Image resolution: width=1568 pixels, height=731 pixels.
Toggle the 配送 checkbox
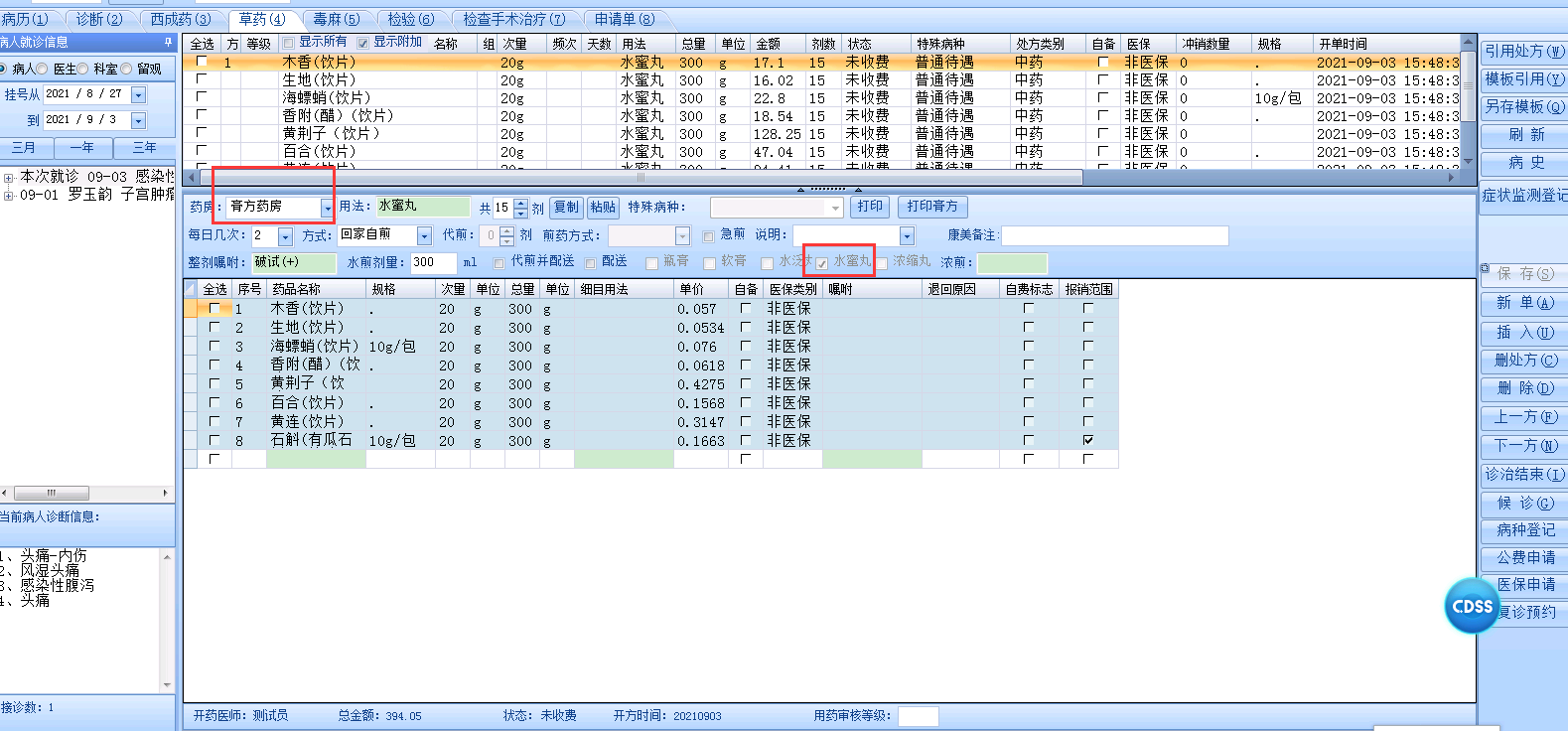(591, 263)
